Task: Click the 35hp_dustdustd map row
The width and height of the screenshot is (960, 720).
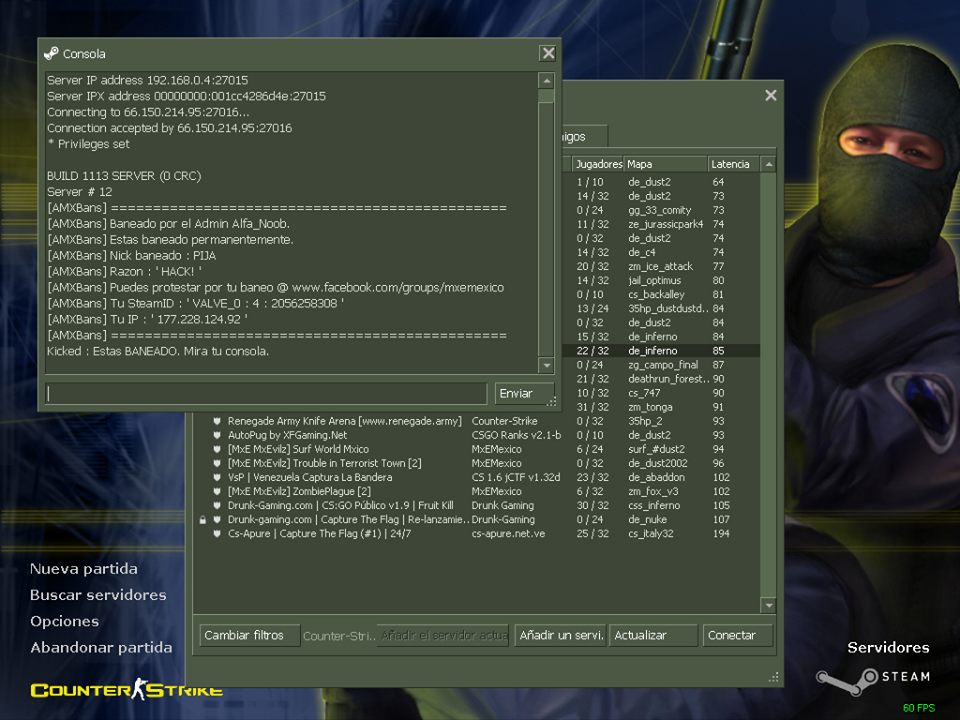Action: 661,309
